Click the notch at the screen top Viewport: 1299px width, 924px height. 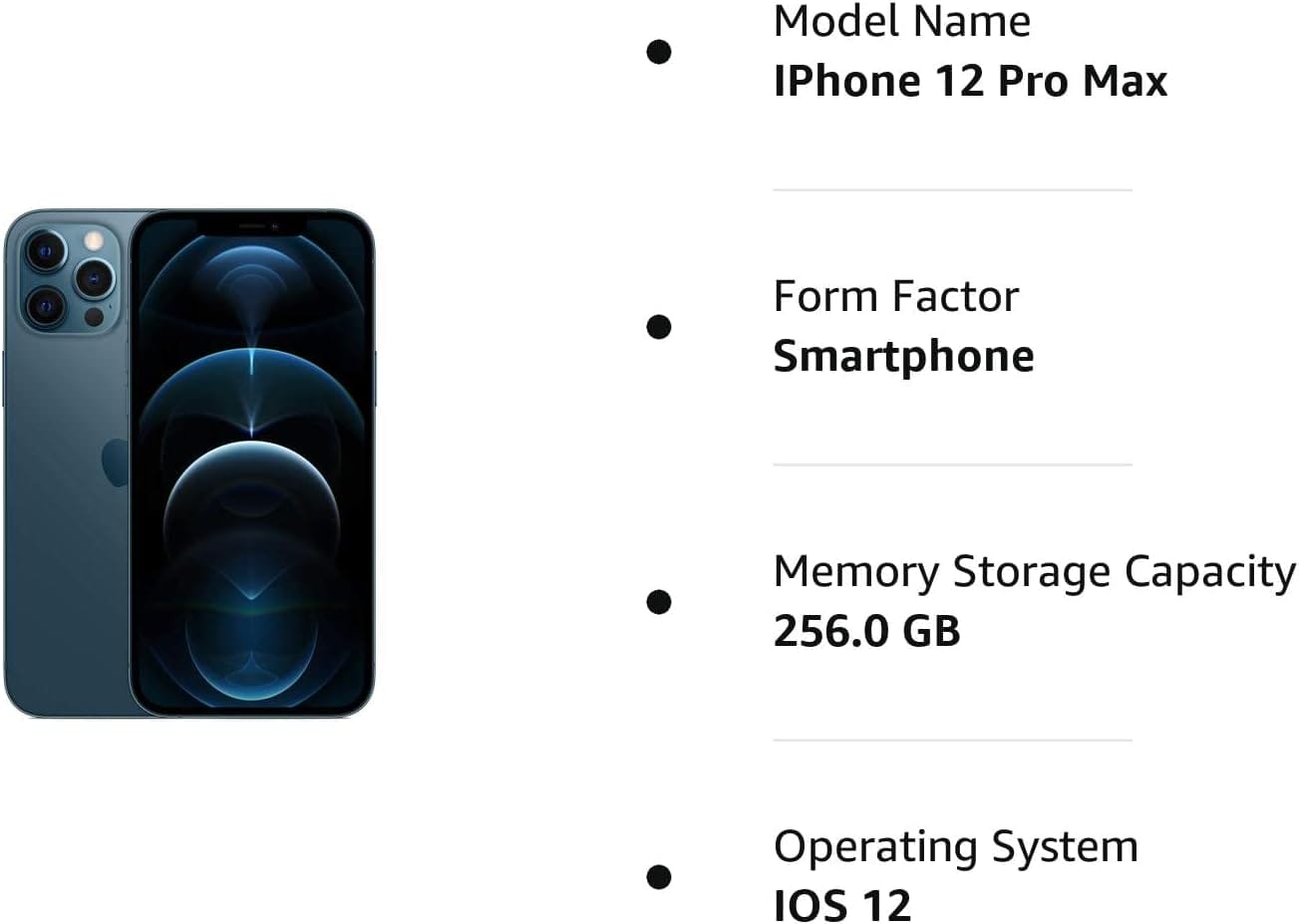pyautogui.click(x=251, y=227)
